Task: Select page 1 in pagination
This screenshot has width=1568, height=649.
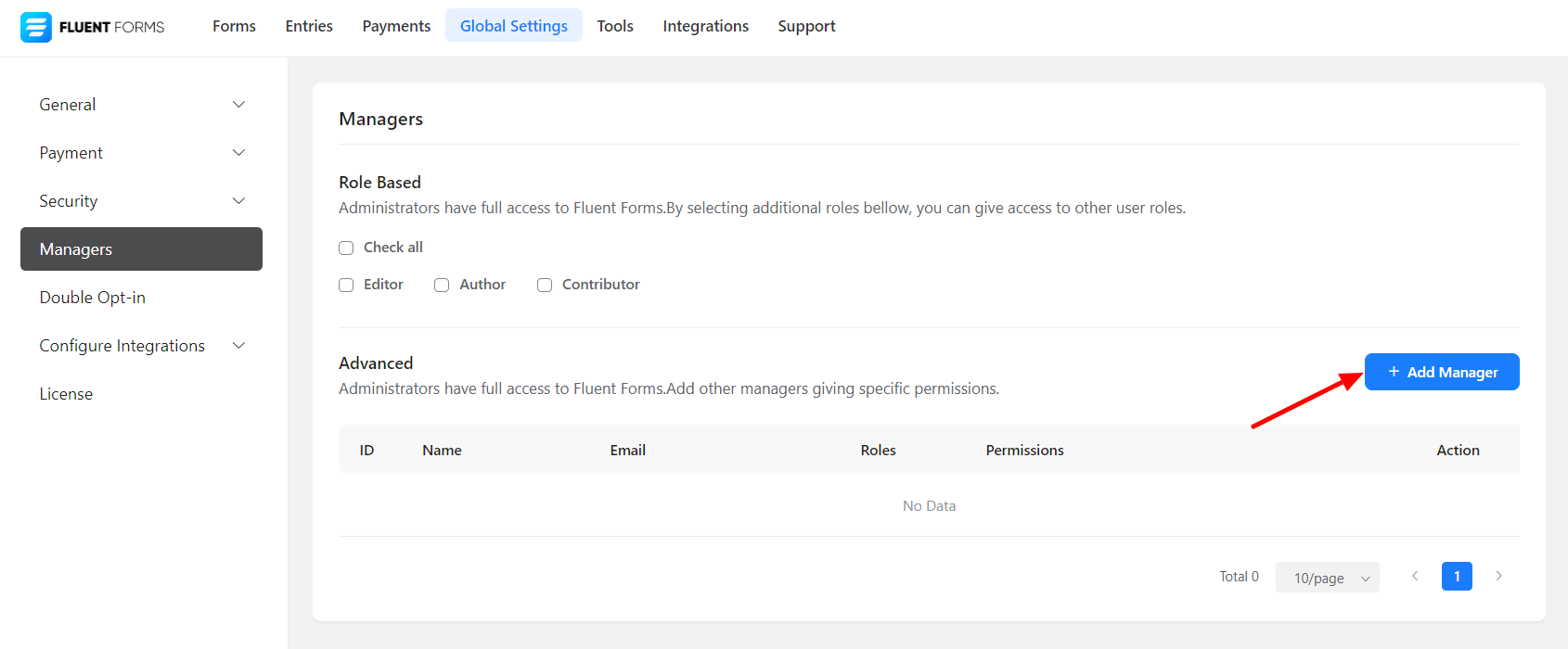Action: (1457, 576)
